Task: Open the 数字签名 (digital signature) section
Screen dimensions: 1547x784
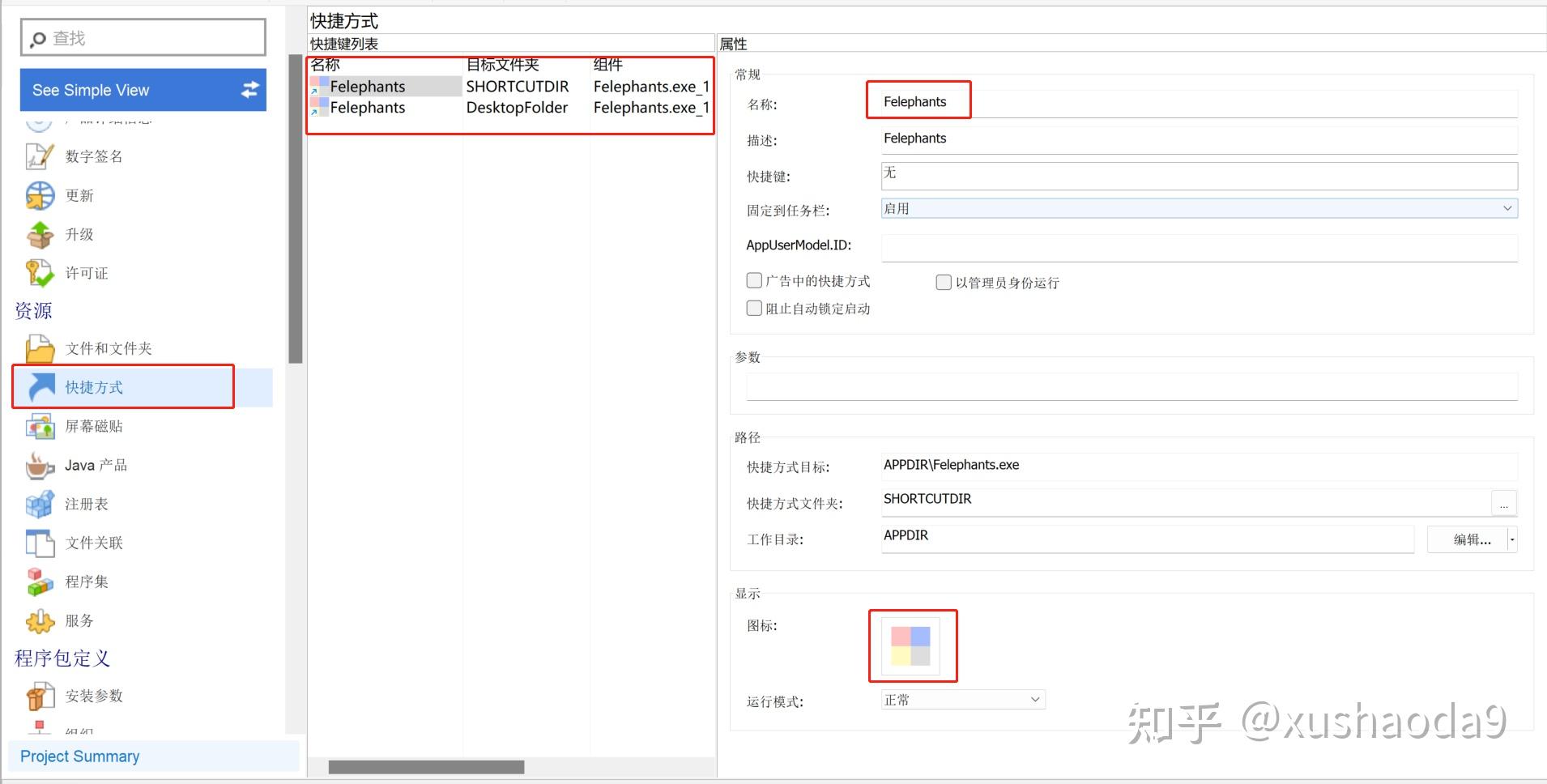Action: coord(93,156)
